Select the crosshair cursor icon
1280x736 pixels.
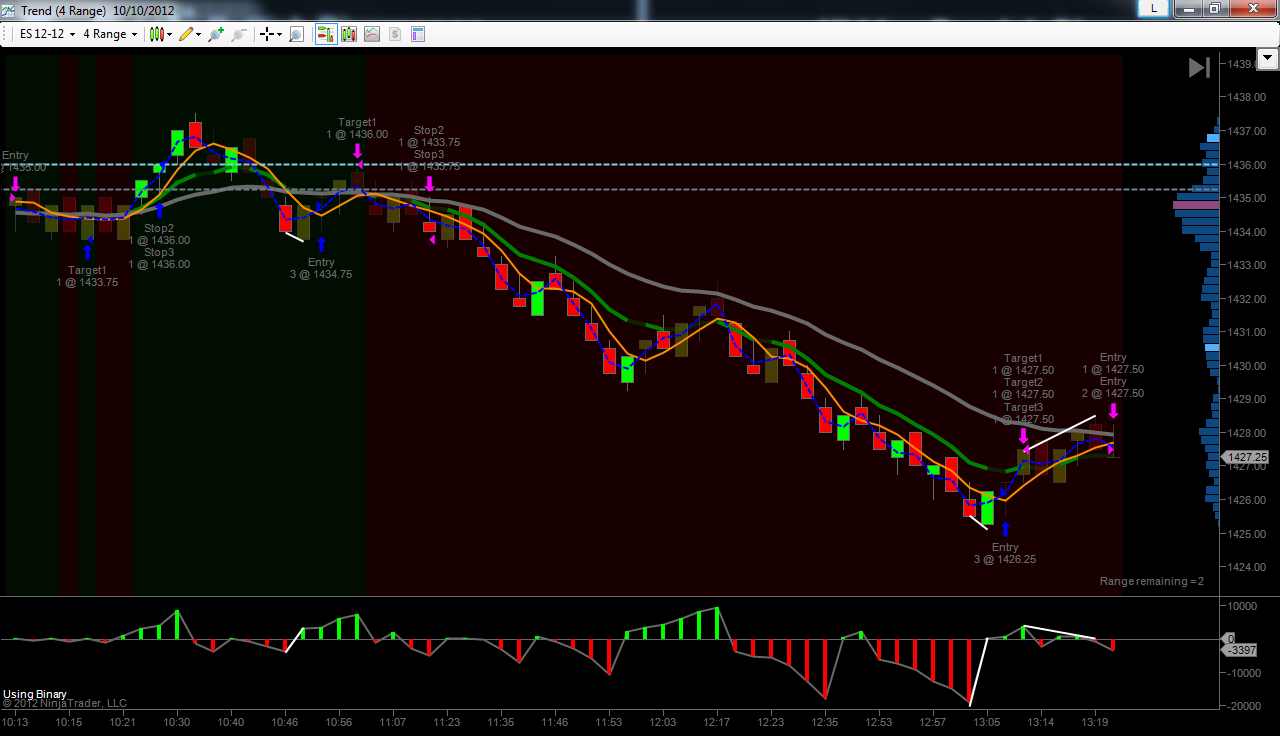267,34
